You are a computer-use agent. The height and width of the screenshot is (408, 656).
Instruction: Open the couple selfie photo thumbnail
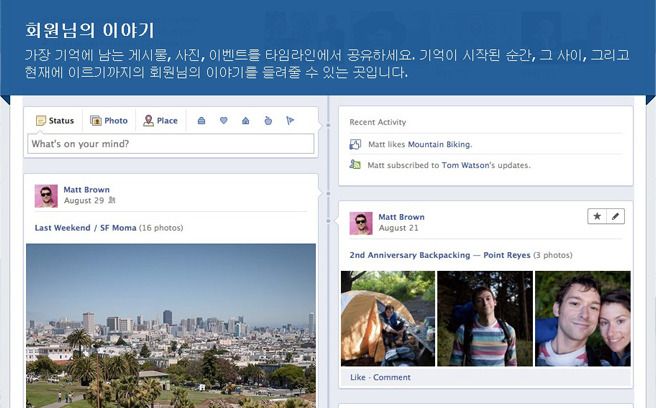coord(583,318)
